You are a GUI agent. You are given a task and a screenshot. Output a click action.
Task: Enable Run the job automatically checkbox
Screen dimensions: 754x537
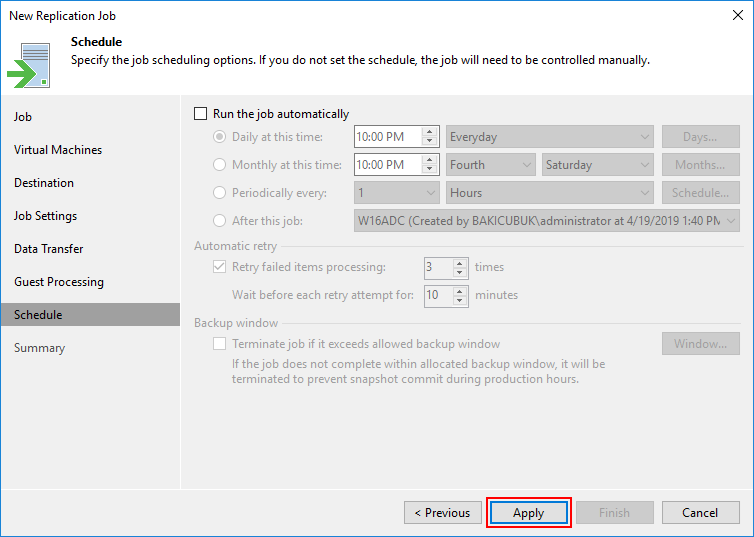pyautogui.click(x=201, y=114)
